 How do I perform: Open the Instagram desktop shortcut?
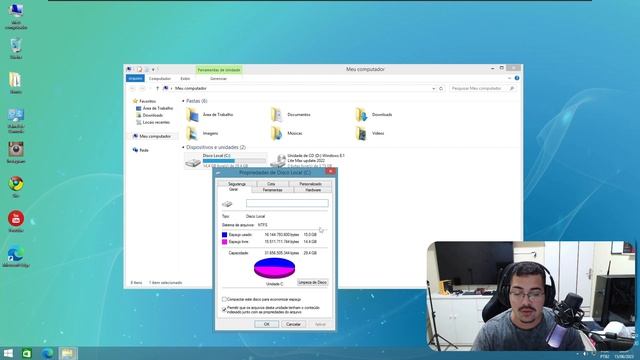[16, 153]
